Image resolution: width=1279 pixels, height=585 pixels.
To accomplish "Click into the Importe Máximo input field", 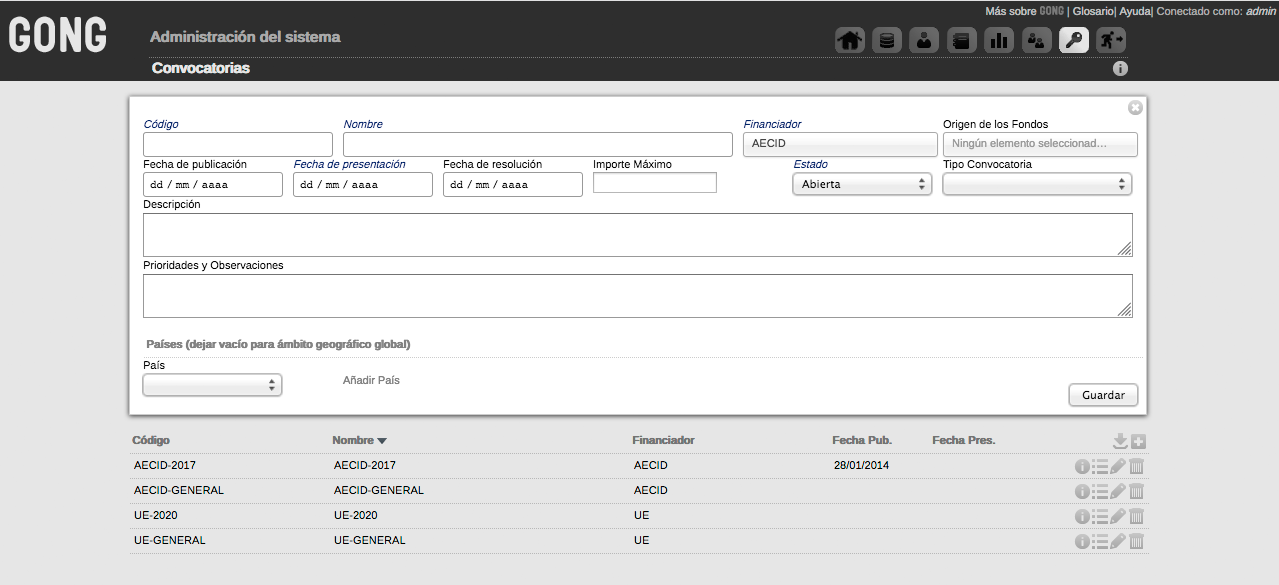I will click(x=655, y=183).
